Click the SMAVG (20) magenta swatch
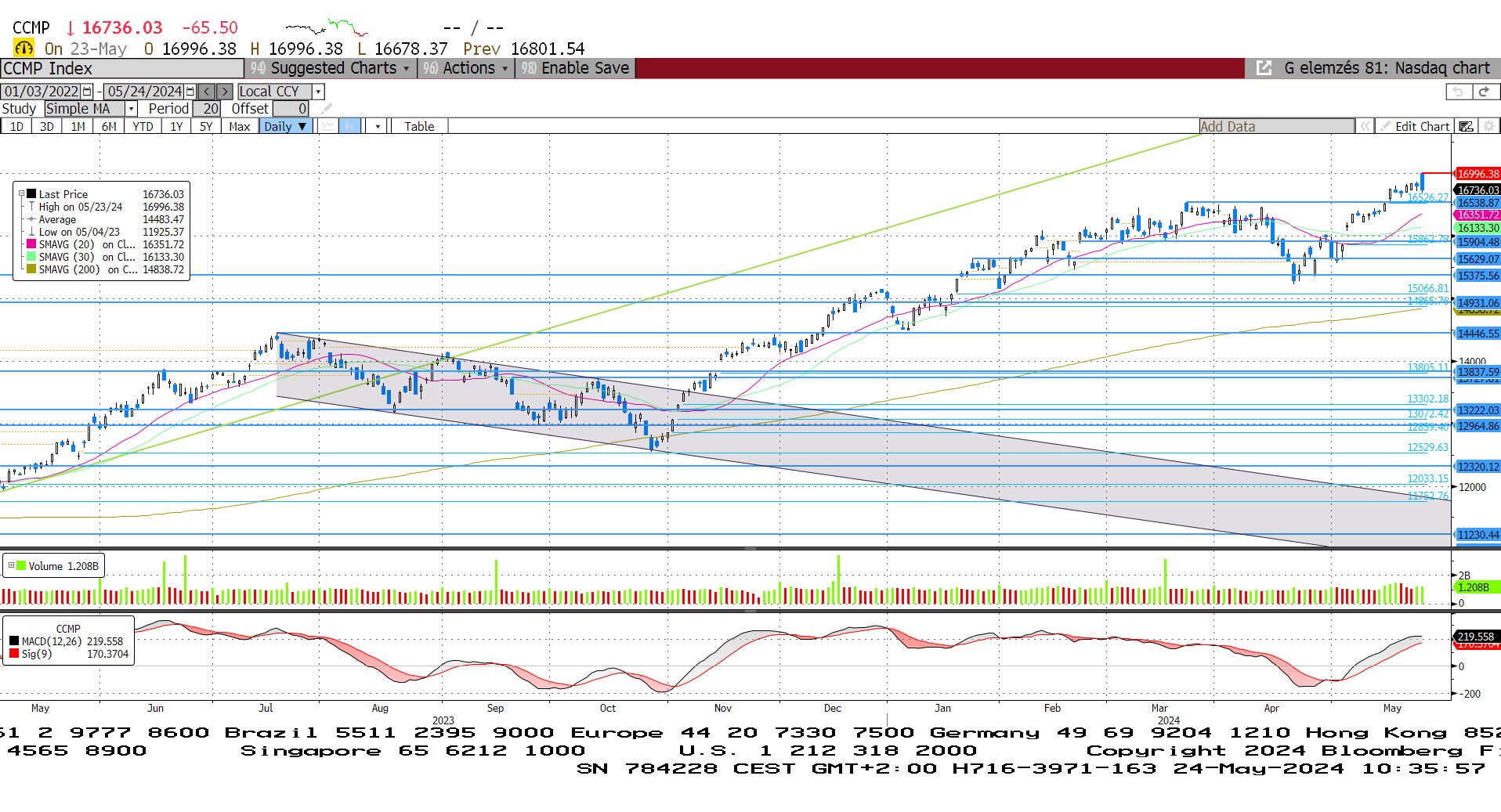1501x812 pixels. (x=31, y=244)
